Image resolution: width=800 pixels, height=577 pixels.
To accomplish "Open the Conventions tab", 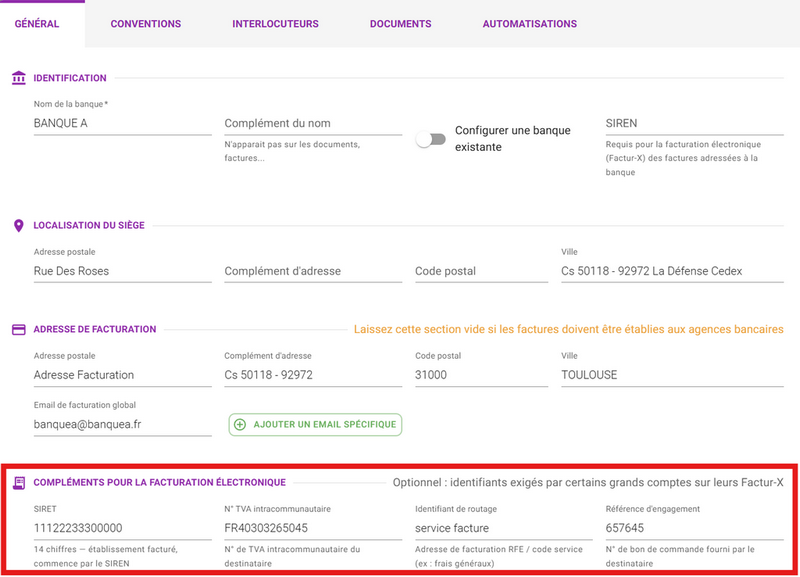I will (x=146, y=24).
